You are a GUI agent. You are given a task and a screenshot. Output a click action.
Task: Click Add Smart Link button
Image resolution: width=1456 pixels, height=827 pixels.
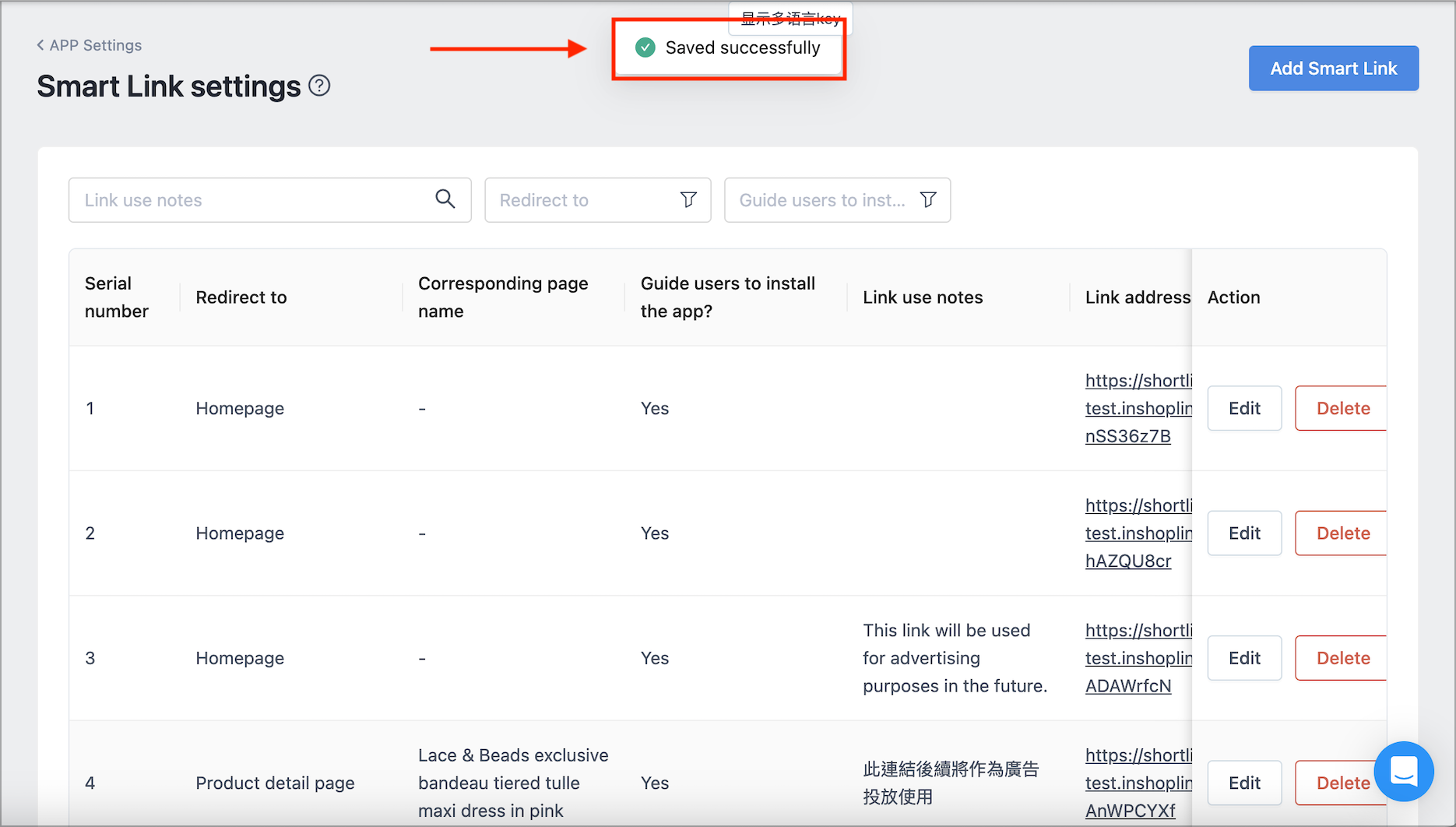1333,69
